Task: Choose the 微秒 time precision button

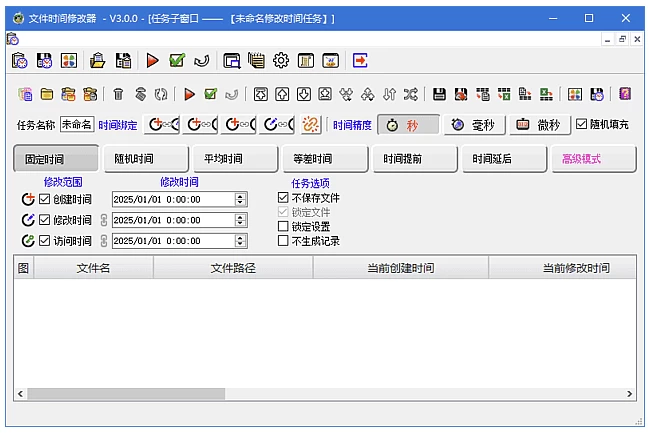Action: tap(536, 125)
